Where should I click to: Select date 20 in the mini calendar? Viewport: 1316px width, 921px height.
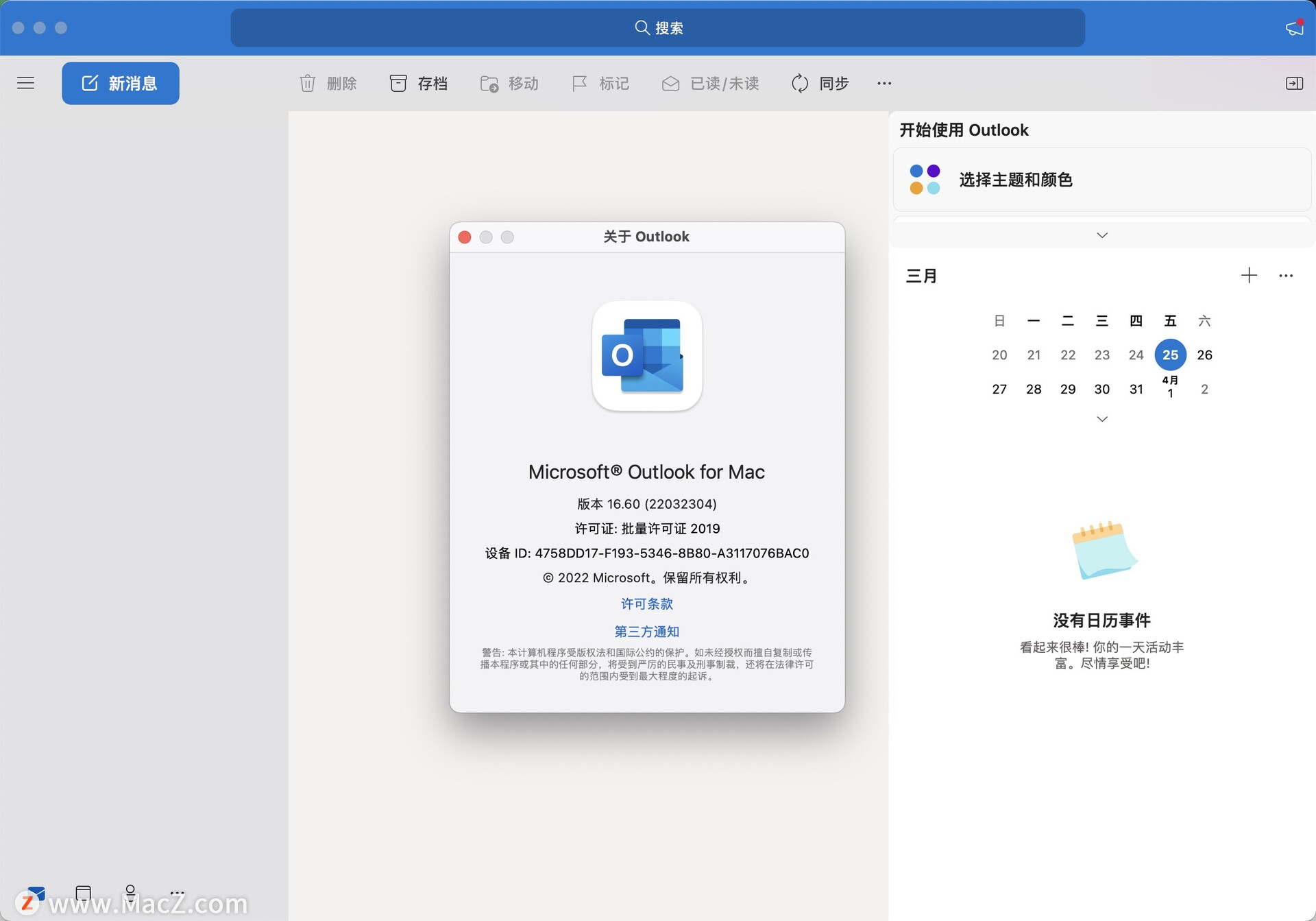point(999,355)
